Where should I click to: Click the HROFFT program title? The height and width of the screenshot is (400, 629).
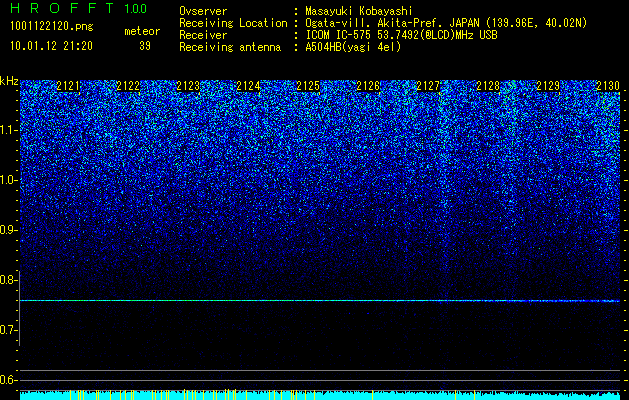(x=62, y=8)
